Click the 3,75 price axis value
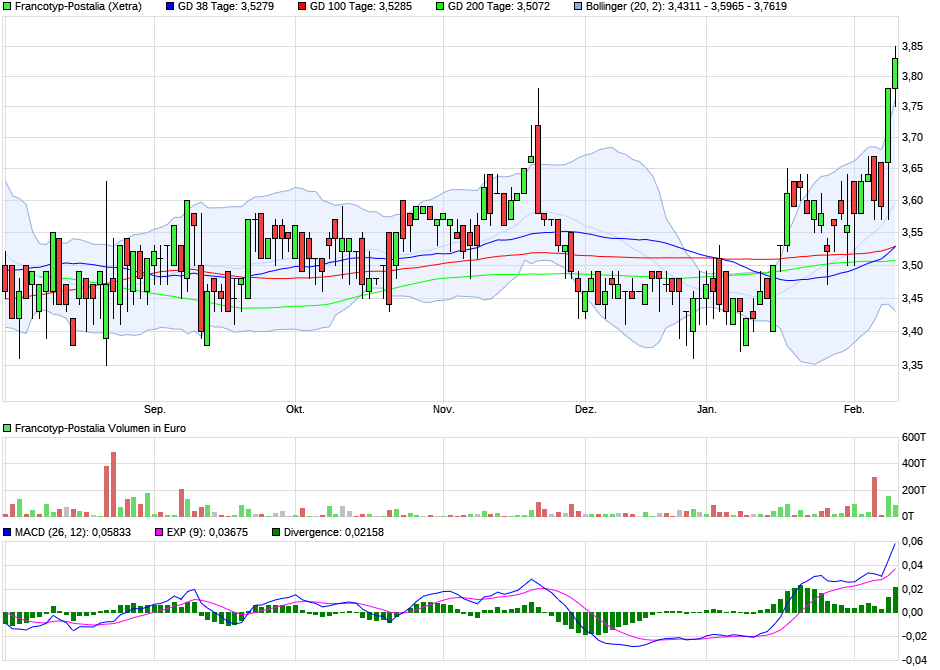 912,107
